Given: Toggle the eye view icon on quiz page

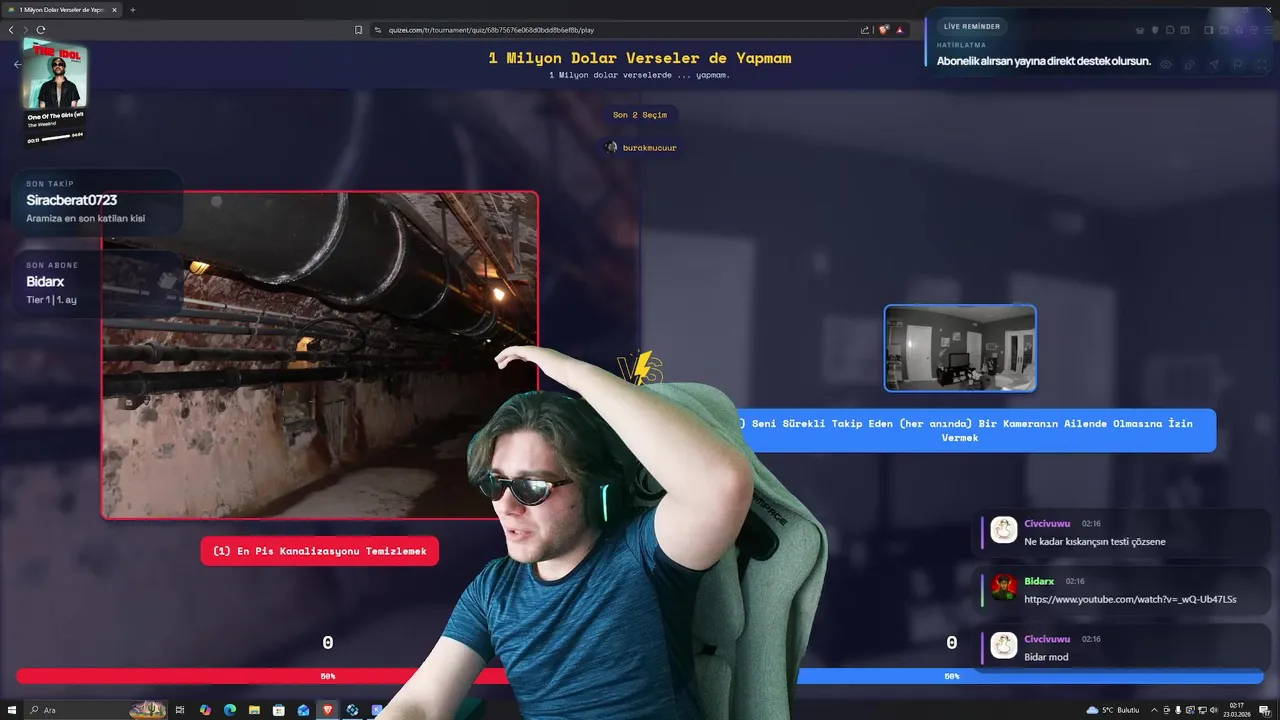Looking at the screenshot, I should click(x=1165, y=64).
